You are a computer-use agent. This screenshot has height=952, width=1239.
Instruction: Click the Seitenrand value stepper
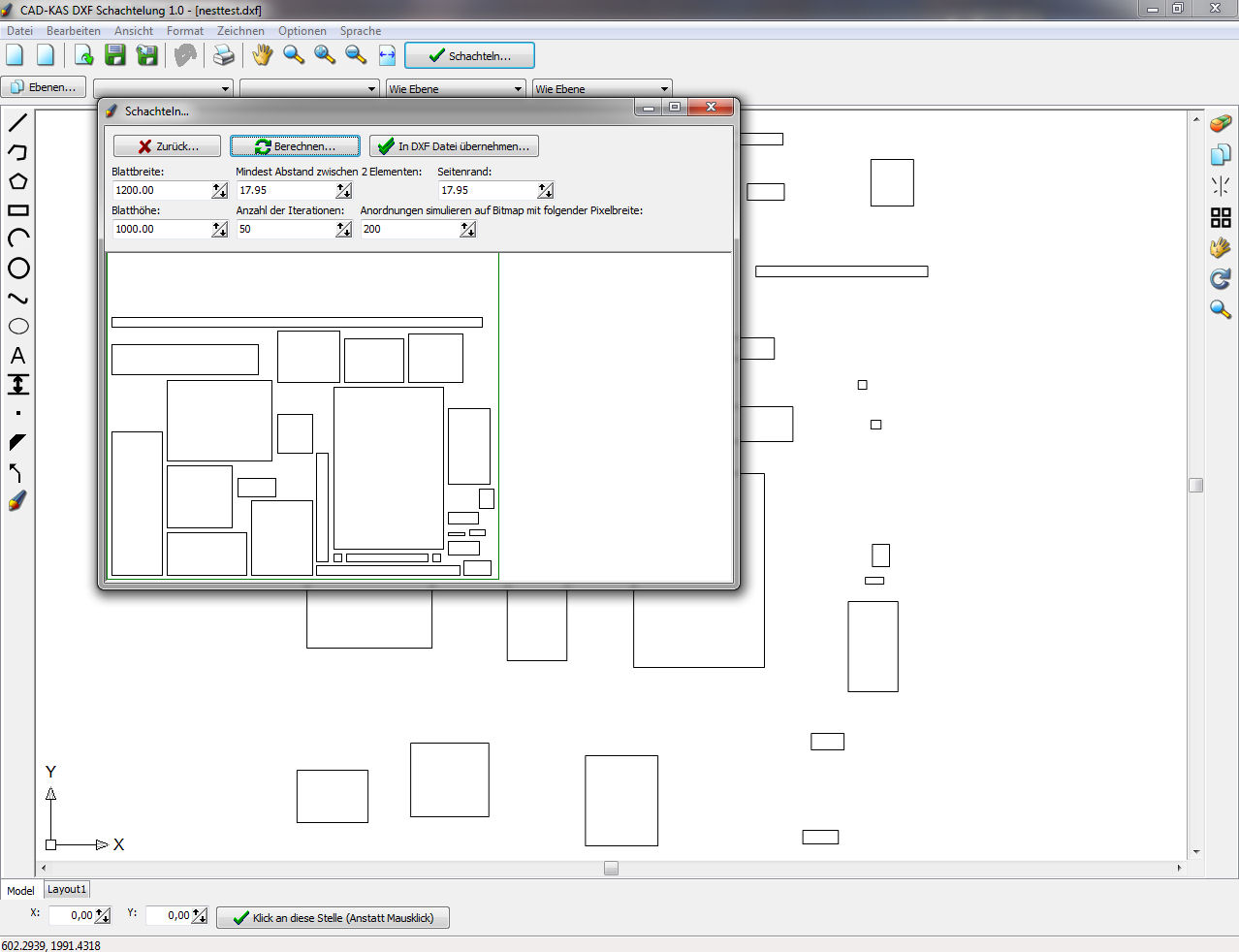546,191
